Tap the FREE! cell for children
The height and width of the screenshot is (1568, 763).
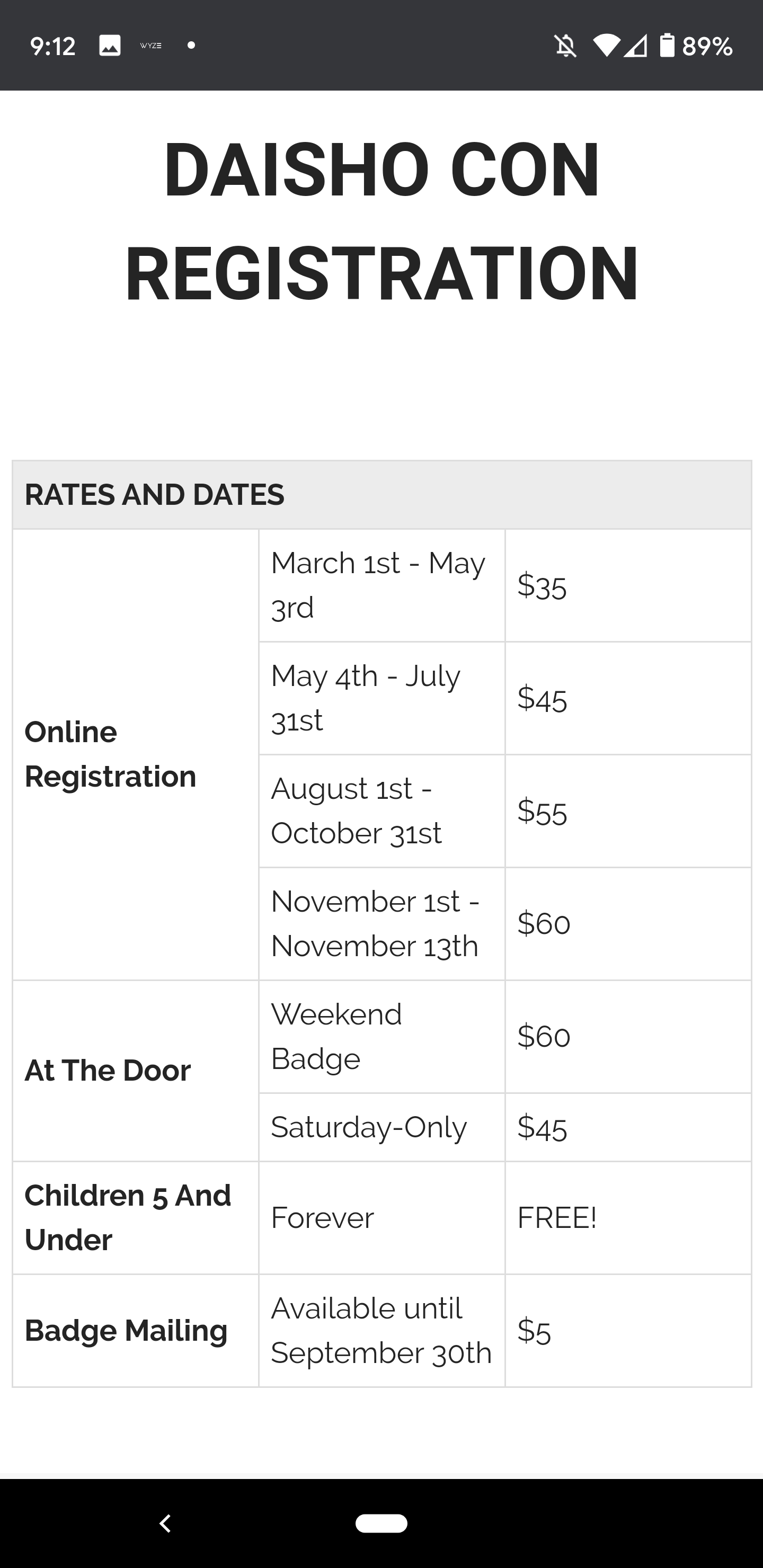[x=628, y=1218]
